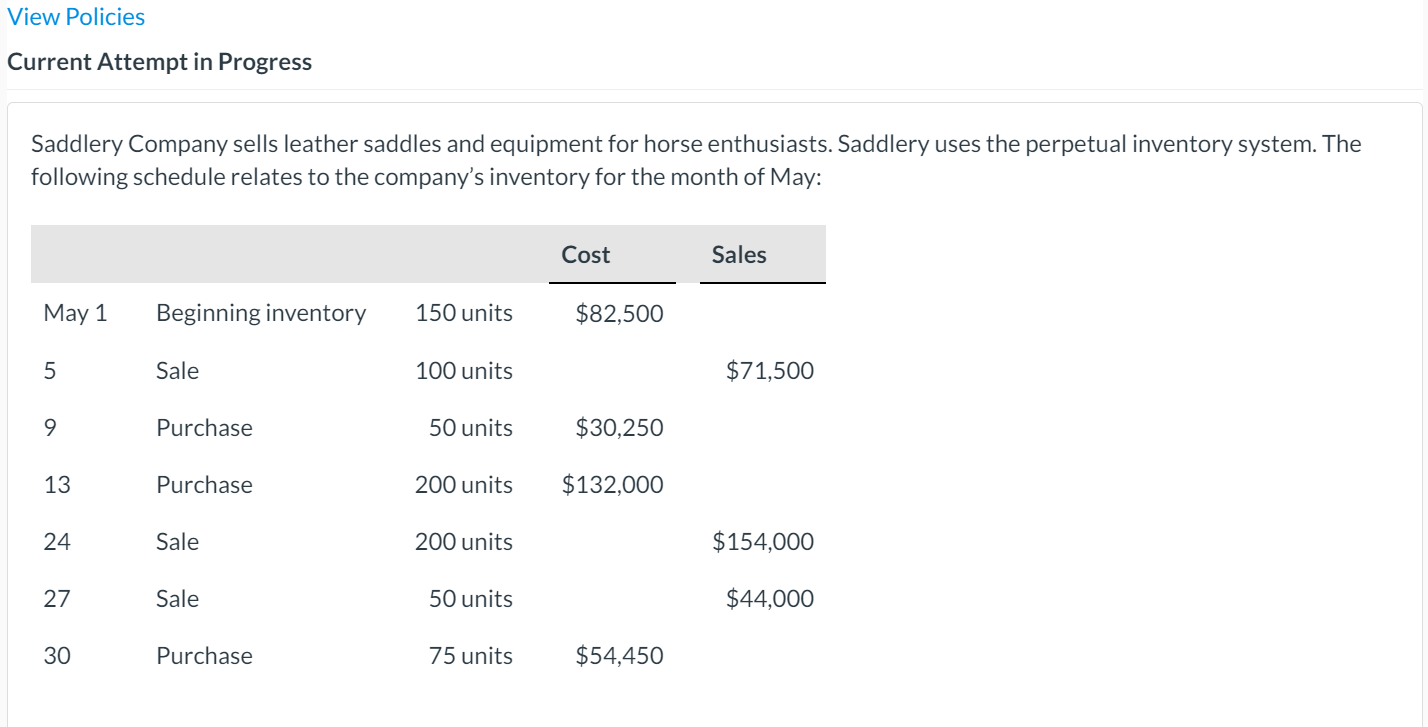Click the Sales column header
This screenshot has width=1428, height=727.
click(x=739, y=255)
